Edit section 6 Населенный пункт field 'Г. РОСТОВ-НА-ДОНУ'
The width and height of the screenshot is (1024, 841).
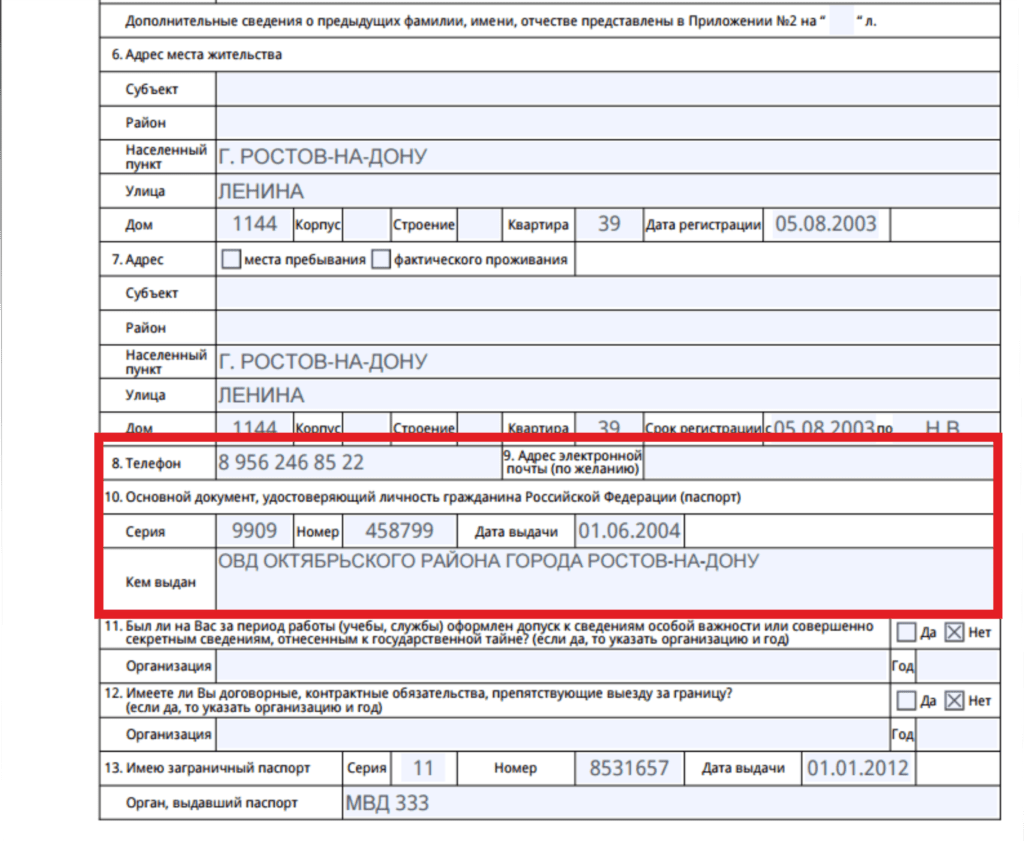607,157
